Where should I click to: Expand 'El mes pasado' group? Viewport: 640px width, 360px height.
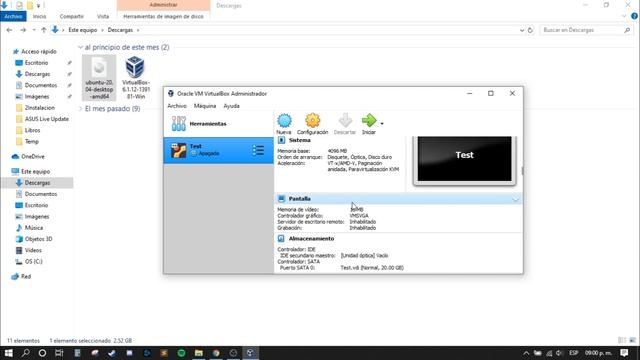point(80,109)
